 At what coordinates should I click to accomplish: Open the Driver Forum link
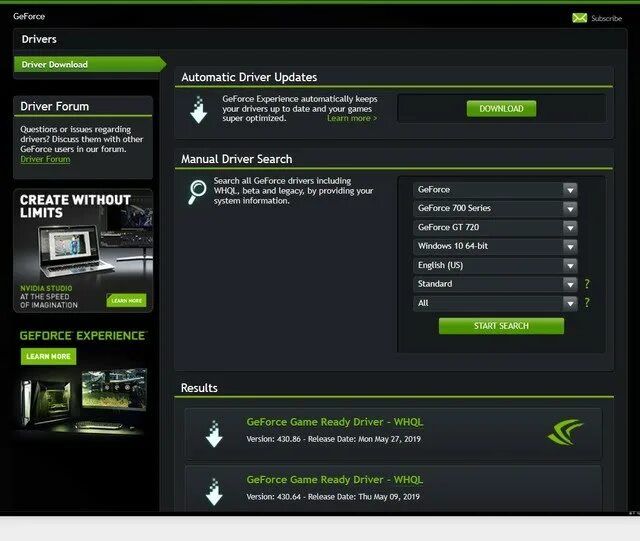[45, 159]
